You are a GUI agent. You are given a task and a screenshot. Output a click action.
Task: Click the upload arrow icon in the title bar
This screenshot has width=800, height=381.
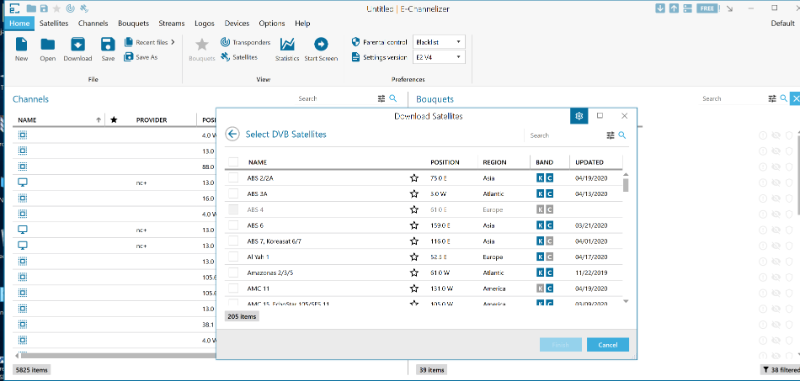[x=674, y=8]
